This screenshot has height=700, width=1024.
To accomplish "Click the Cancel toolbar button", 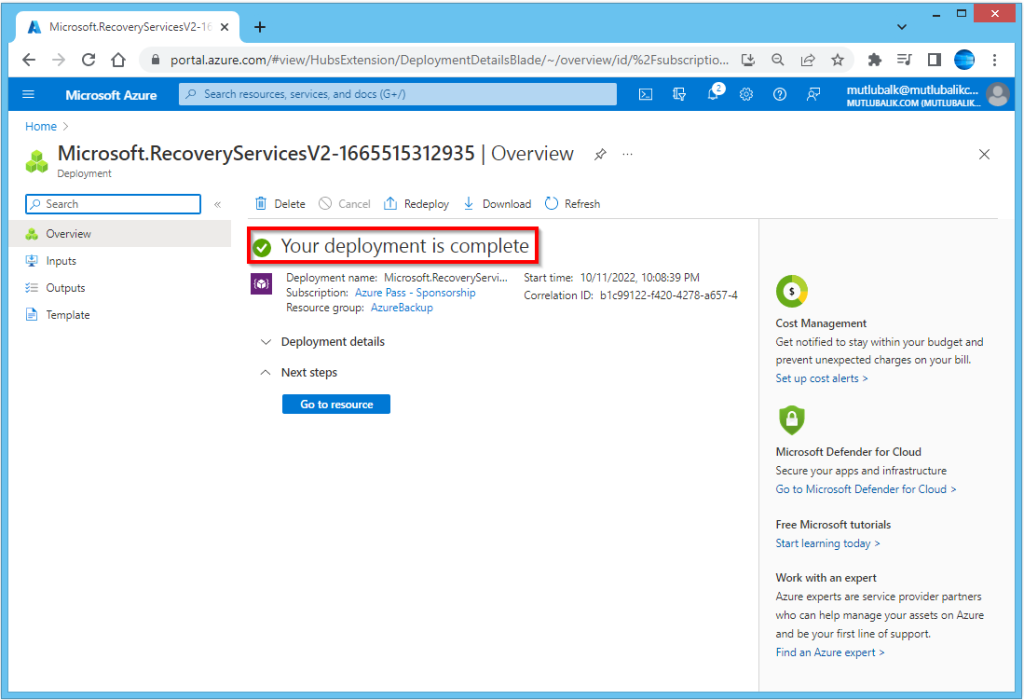I will point(344,204).
